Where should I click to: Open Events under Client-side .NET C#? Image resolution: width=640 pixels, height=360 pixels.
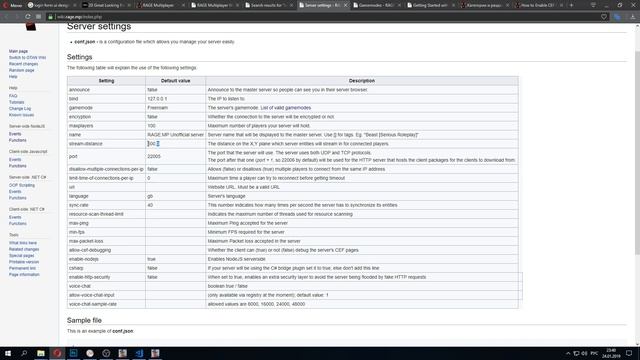tap(15, 217)
